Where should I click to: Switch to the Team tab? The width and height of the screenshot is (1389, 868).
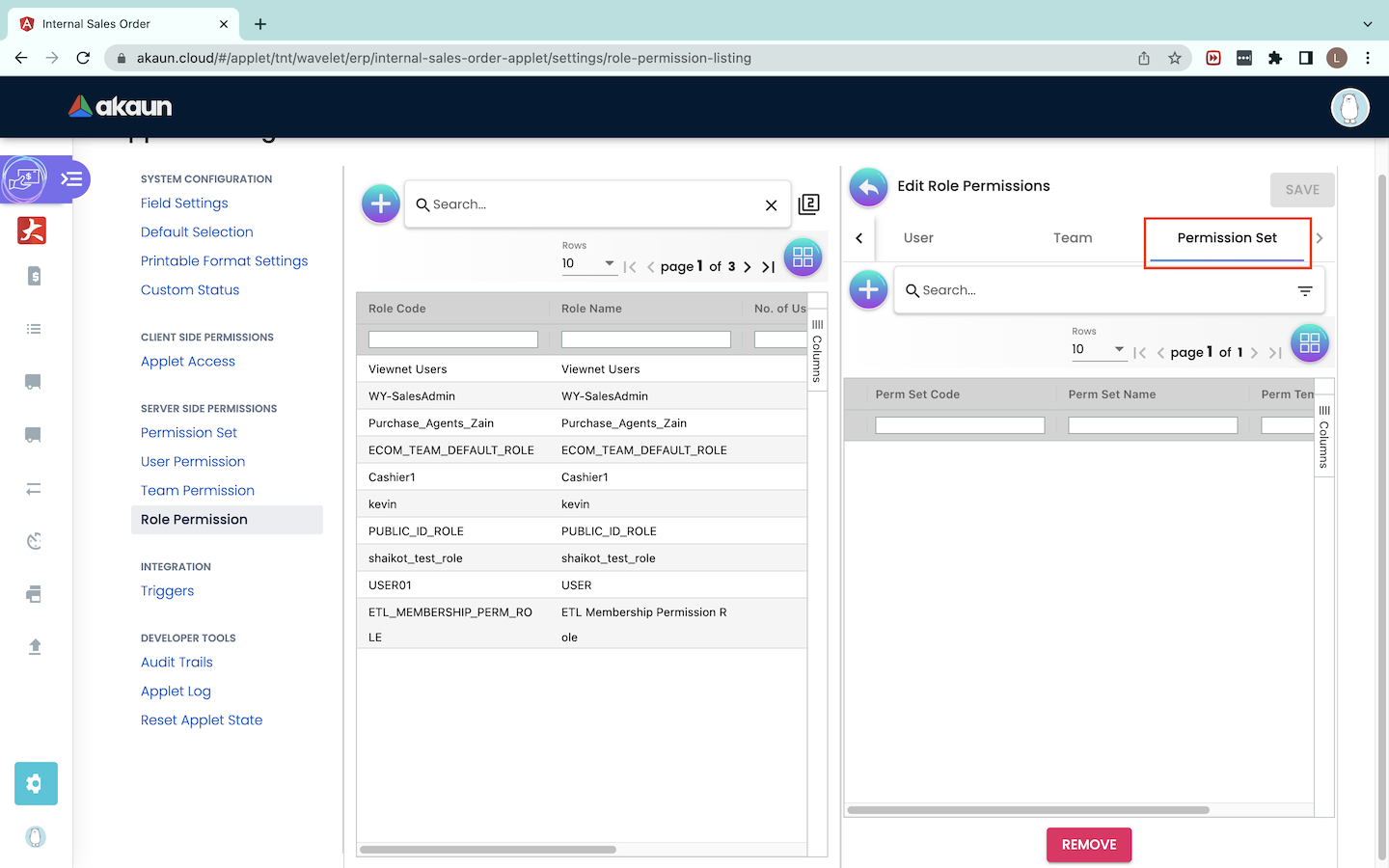[x=1073, y=238]
